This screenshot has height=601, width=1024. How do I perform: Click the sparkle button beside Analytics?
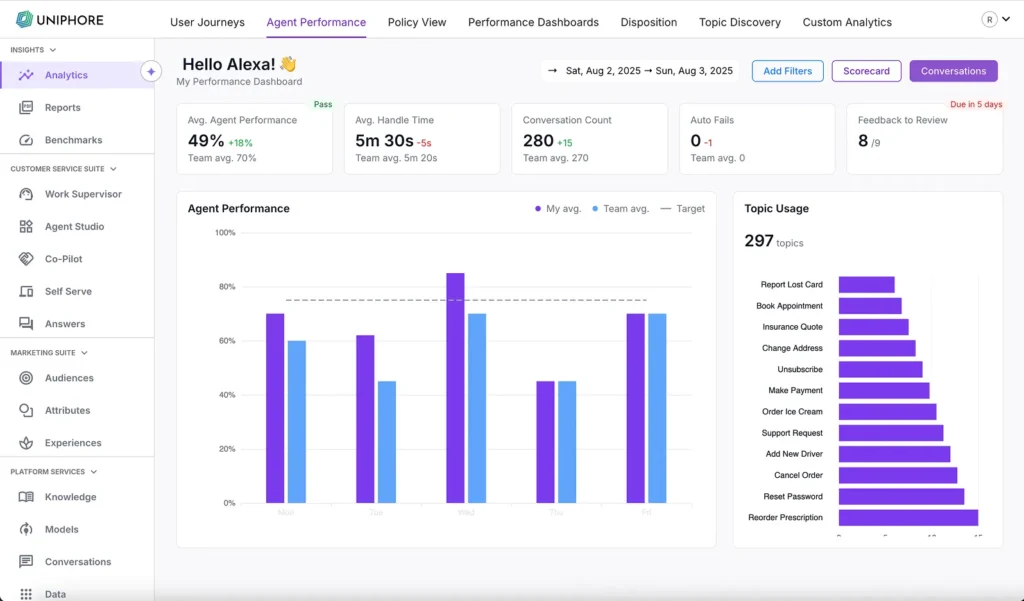click(151, 72)
